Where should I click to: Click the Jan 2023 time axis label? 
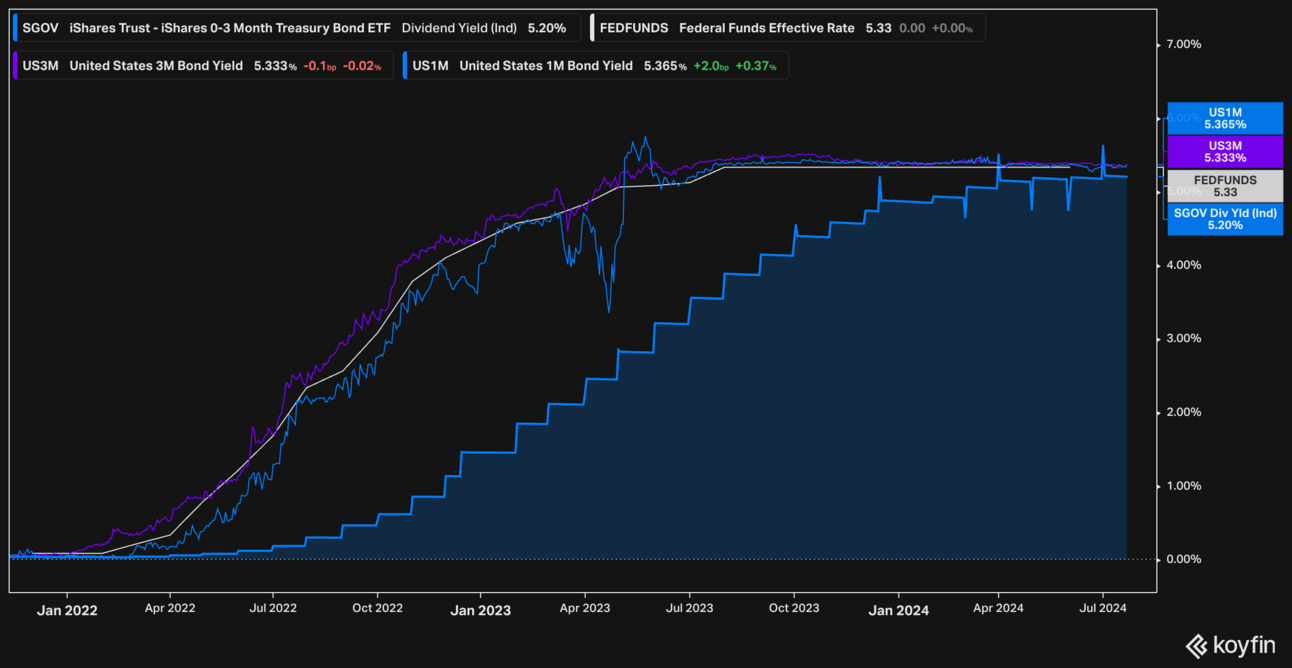480,610
